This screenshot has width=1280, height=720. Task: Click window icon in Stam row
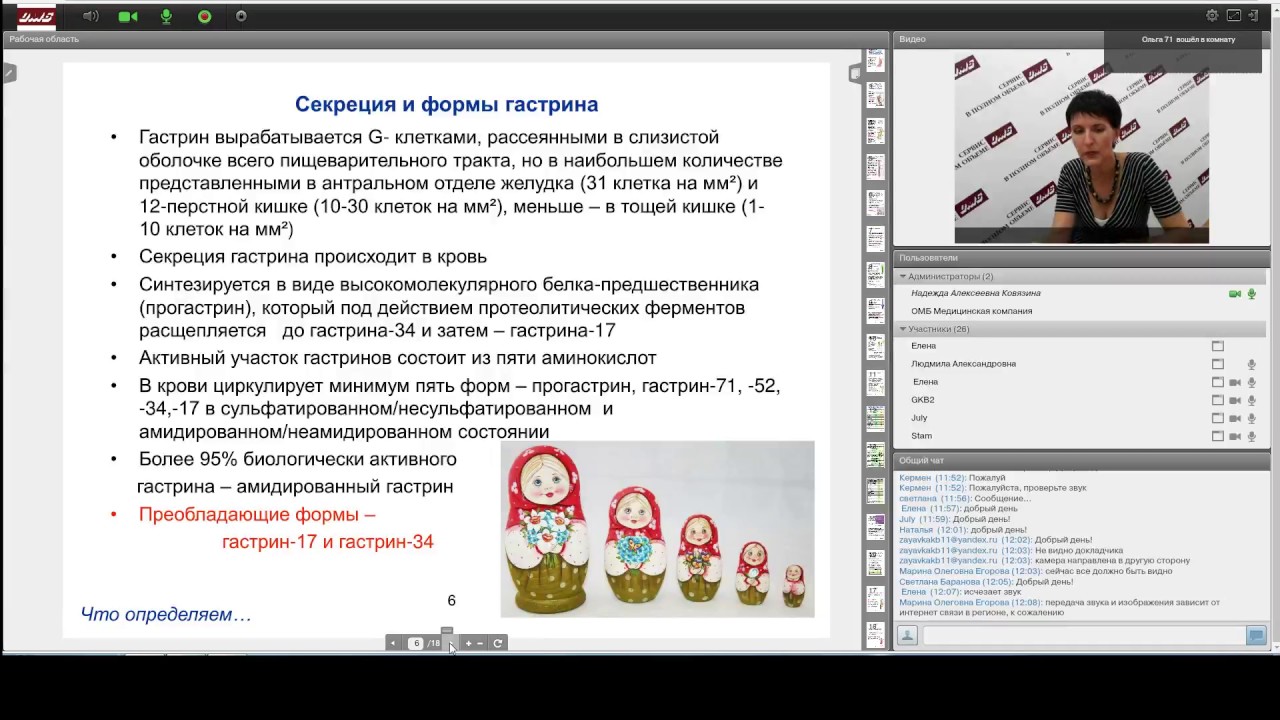(1217, 436)
